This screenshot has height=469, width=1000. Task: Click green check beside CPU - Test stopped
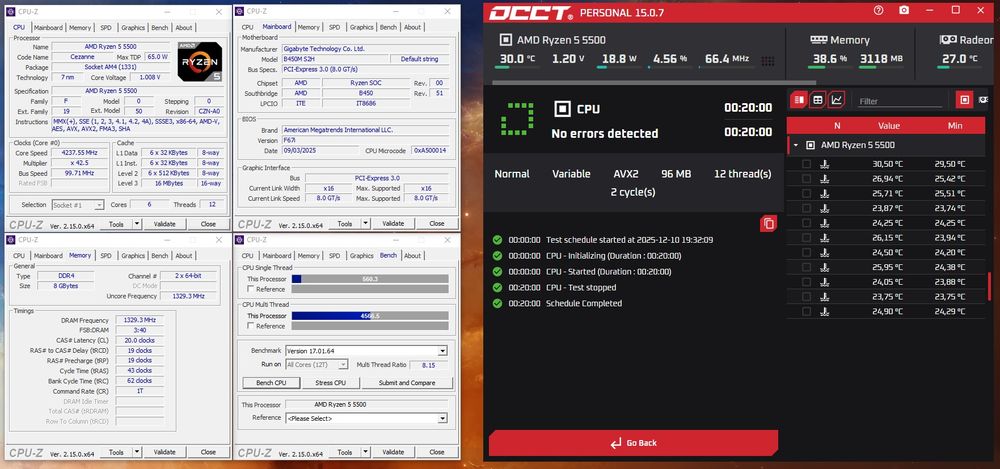(497, 287)
